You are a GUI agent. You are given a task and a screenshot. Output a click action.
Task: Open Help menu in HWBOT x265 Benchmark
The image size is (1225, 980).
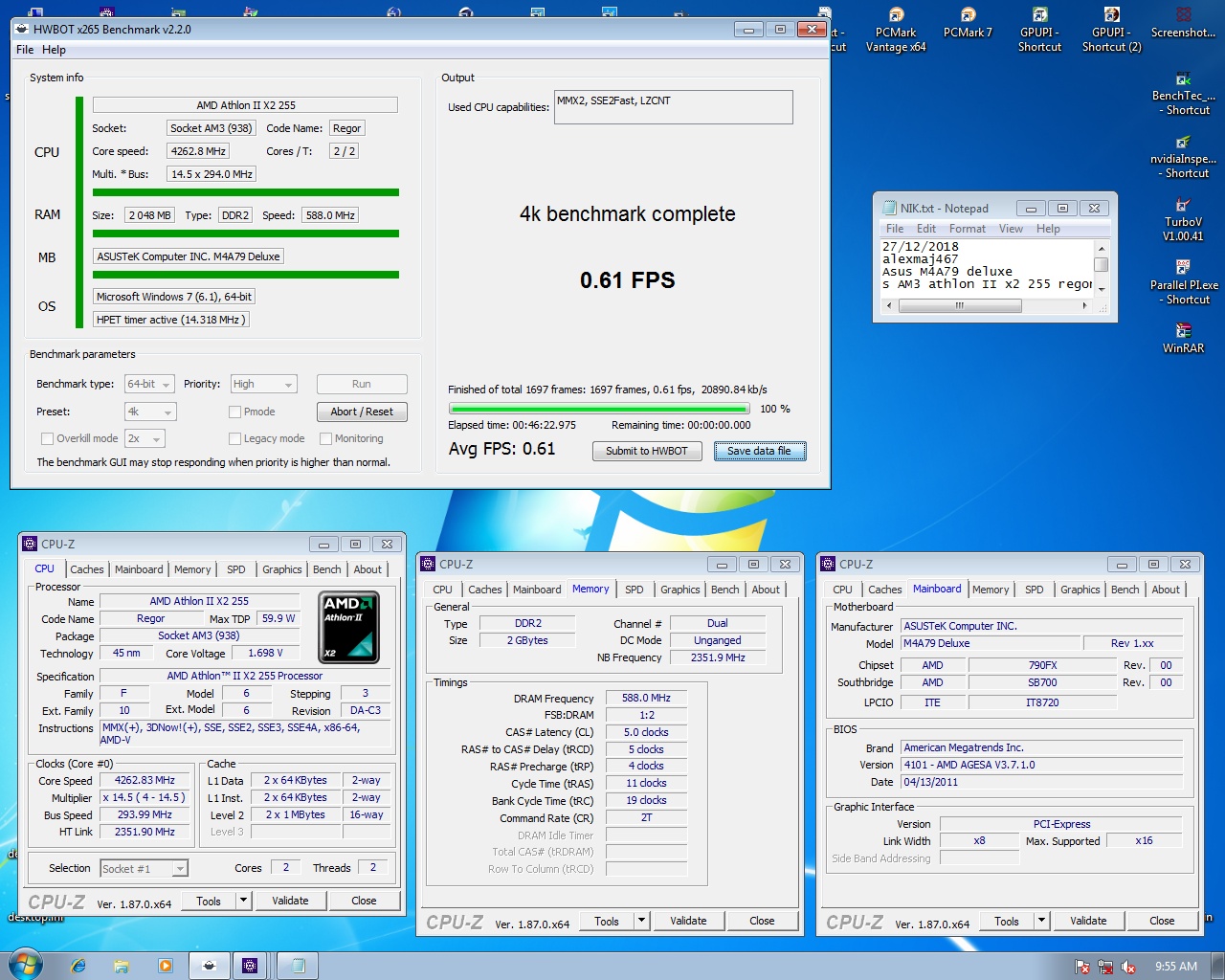54,50
